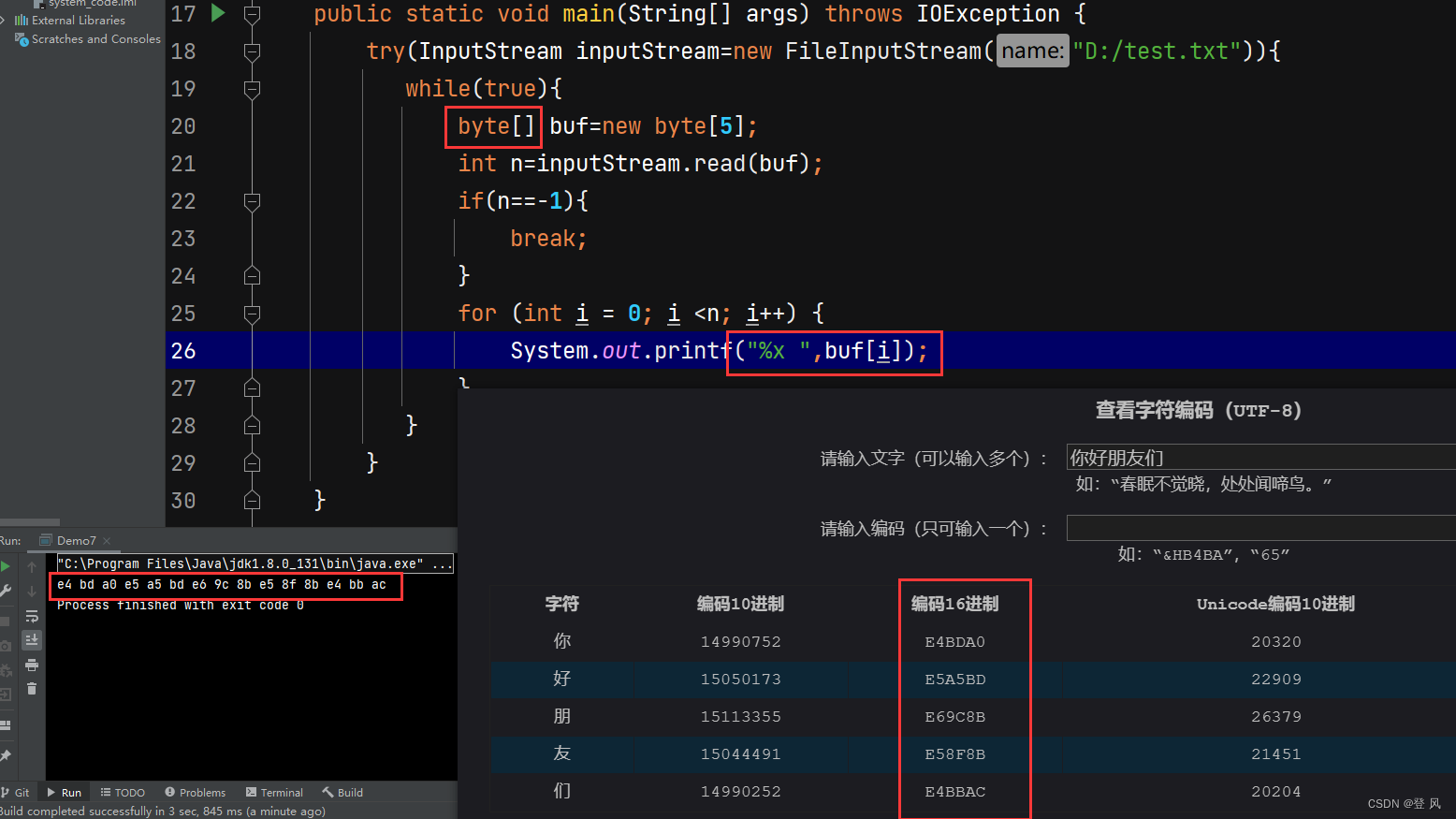This screenshot has width=1456, height=819.
Task: Click hex value E58F8B in table
Action: tap(955, 754)
